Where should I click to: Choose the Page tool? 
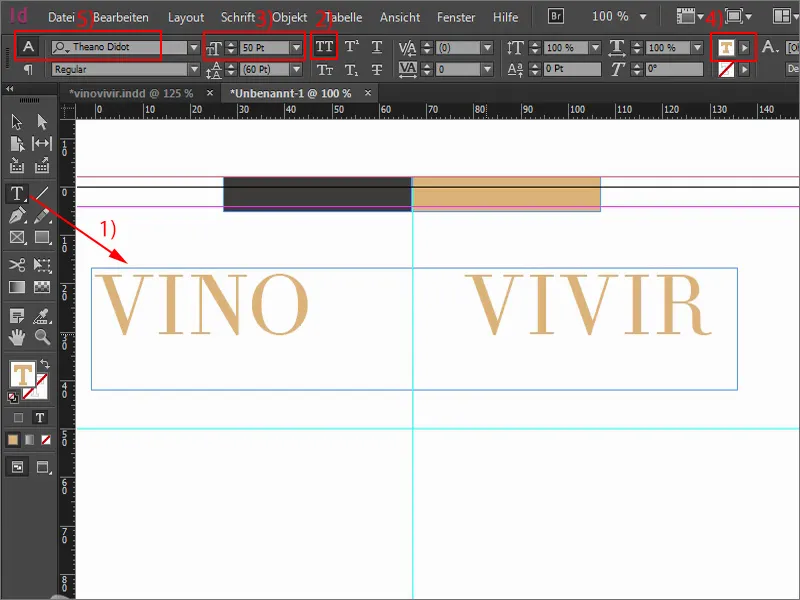click(x=17, y=144)
